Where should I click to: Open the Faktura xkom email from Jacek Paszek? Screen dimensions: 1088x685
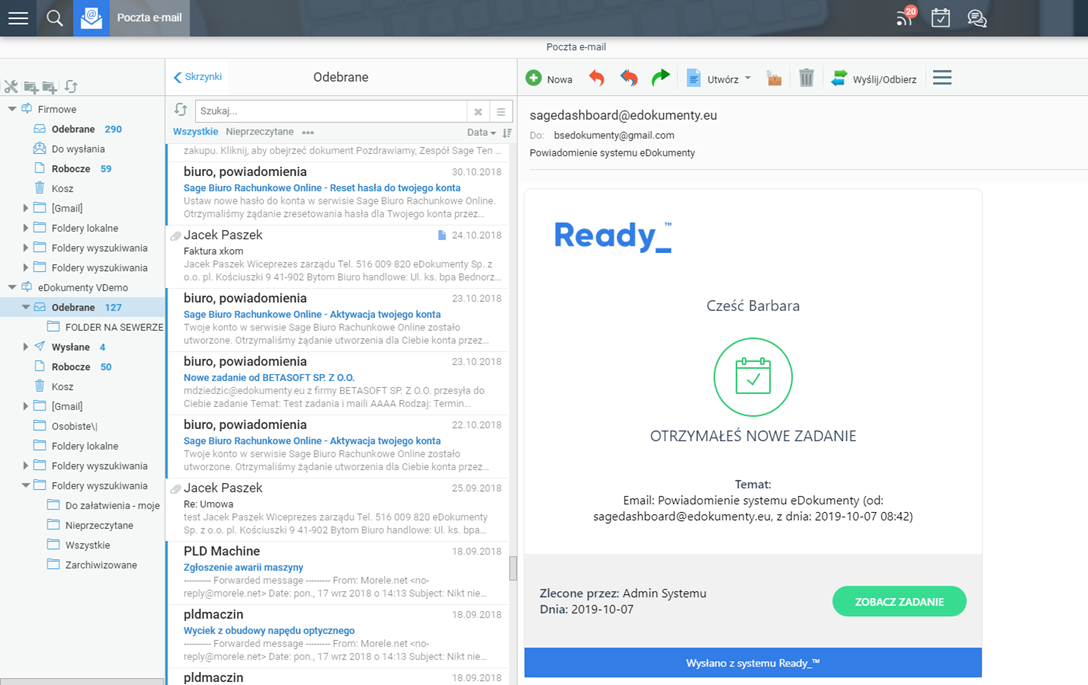pyautogui.click(x=338, y=257)
